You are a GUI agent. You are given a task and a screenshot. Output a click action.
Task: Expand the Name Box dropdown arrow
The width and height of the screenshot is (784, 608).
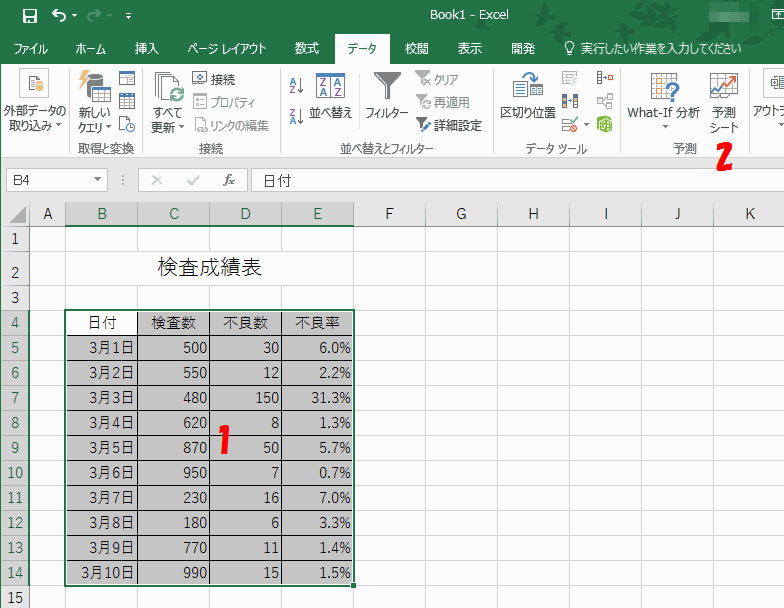tap(98, 180)
